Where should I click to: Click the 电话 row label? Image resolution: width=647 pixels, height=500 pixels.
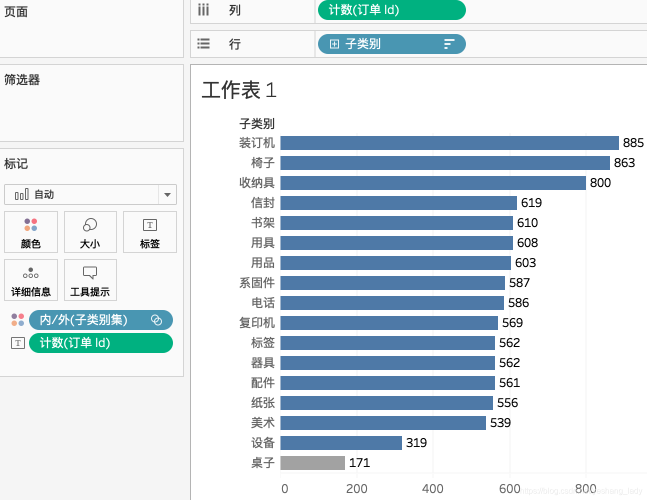(x=263, y=303)
